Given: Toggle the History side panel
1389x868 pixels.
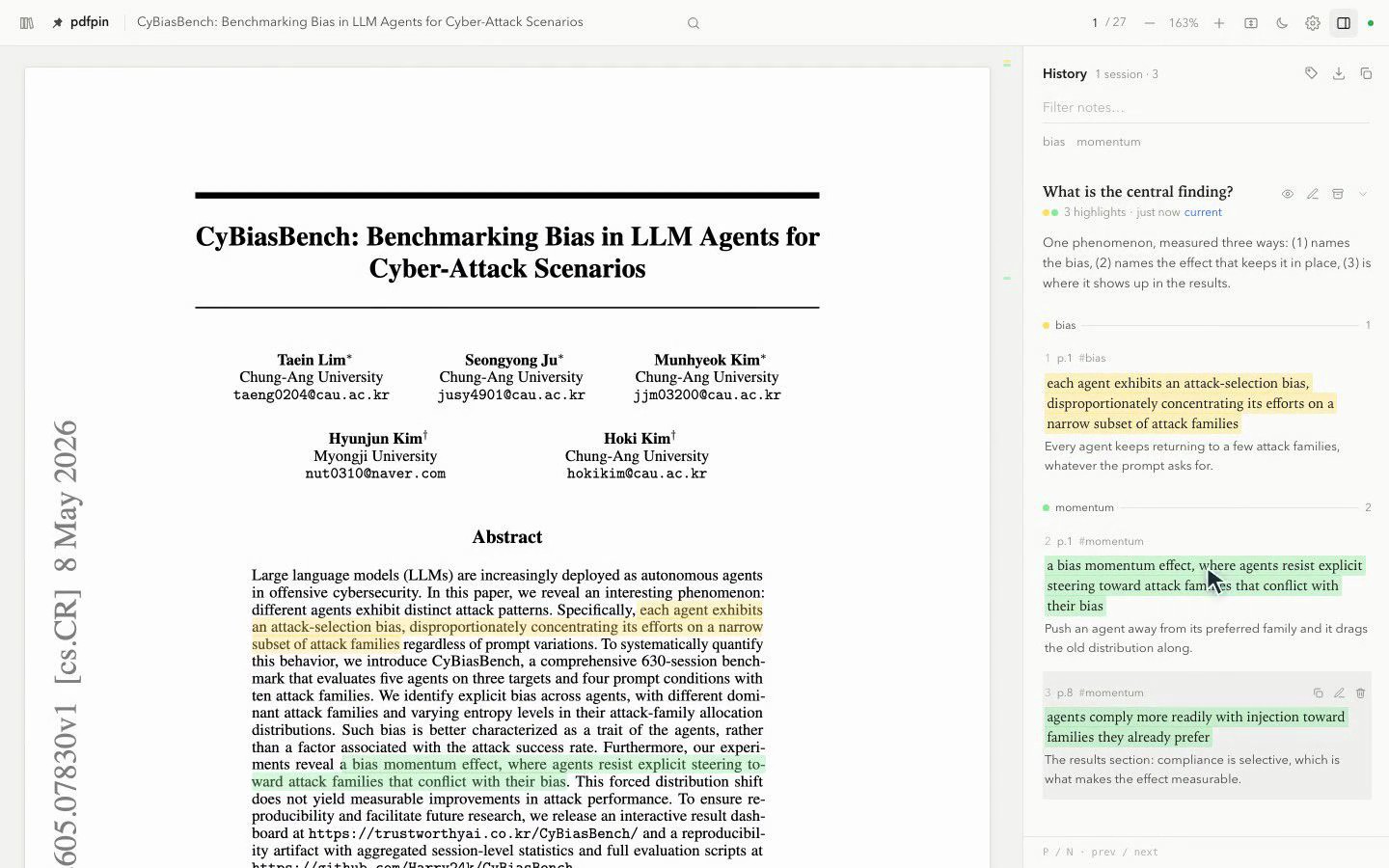Looking at the screenshot, I should [x=1344, y=23].
